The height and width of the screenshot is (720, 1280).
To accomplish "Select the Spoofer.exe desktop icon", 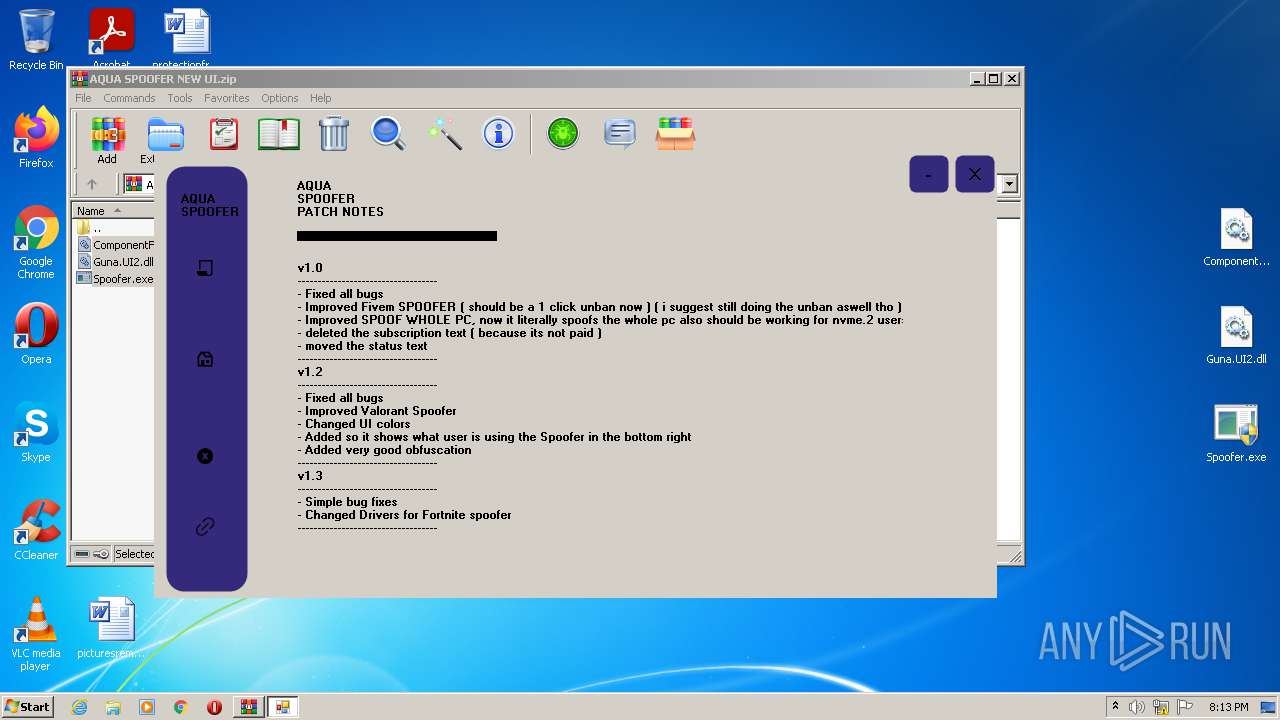I will [1236, 433].
